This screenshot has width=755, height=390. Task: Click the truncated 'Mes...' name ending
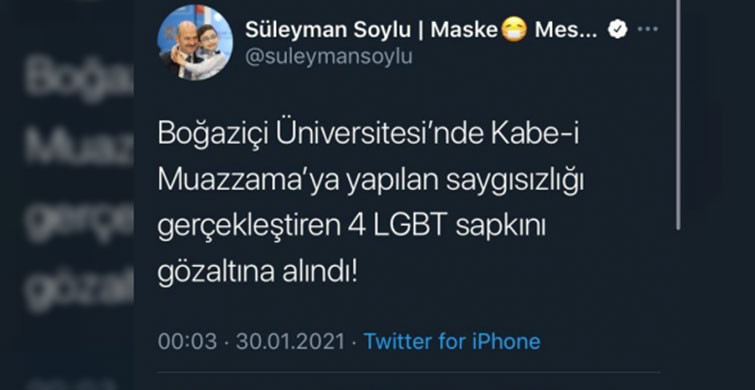tap(566, 30)
